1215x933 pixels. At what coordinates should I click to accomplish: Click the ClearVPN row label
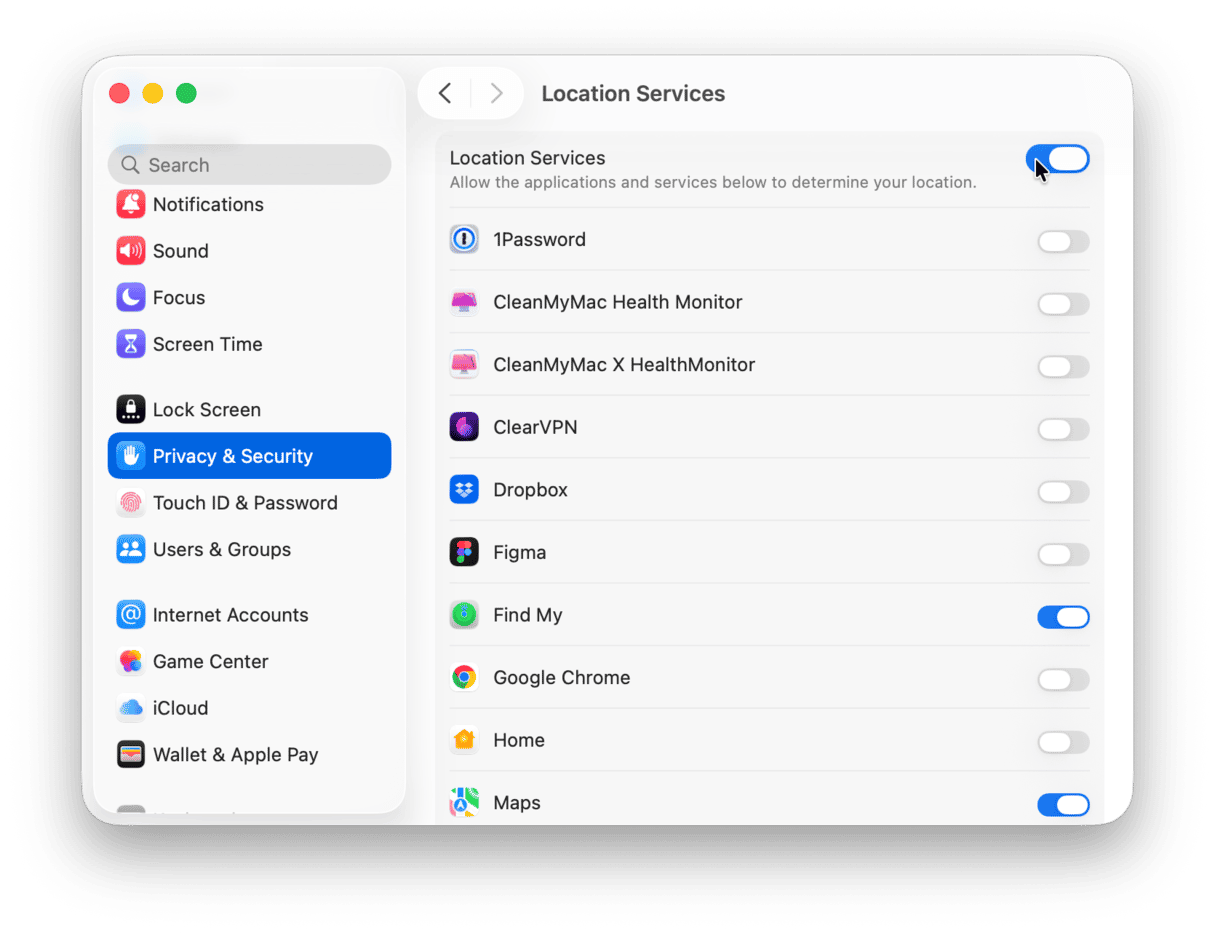tap(535, 427)
